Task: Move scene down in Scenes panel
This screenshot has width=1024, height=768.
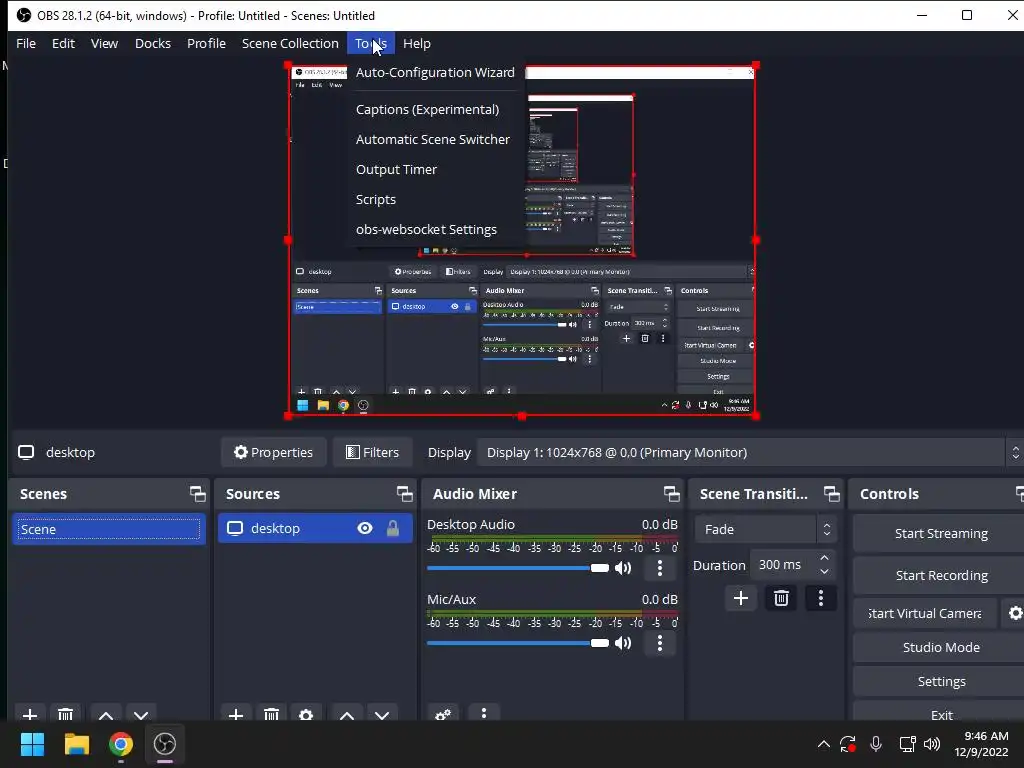Action: tap(141, 714)
